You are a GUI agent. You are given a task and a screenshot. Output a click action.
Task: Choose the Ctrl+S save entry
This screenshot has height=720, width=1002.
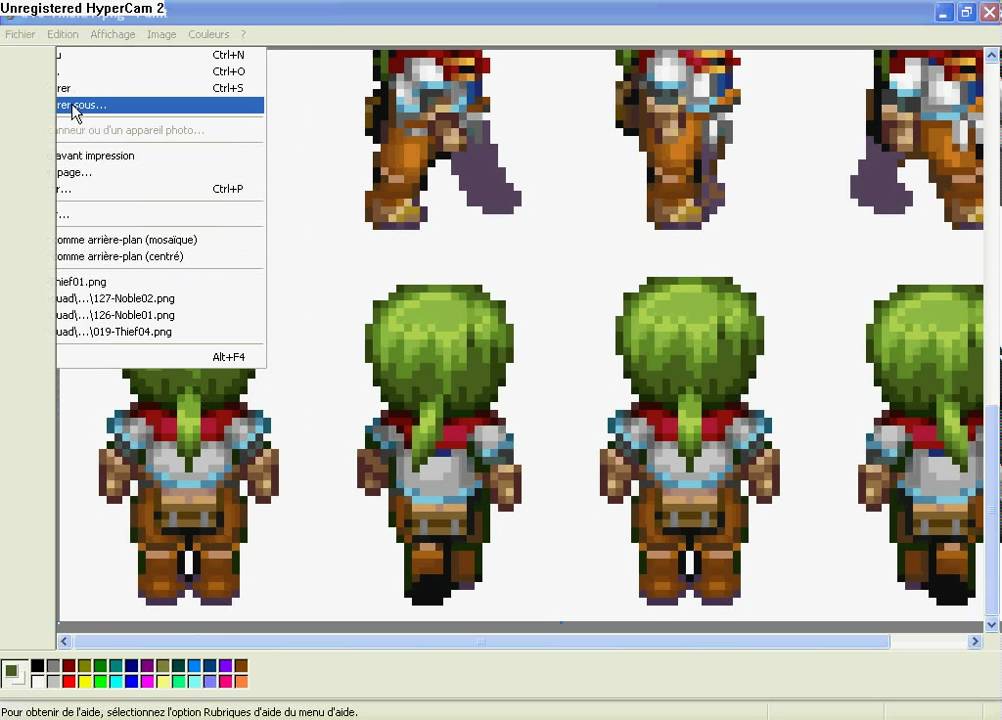[x=160, y=88]
